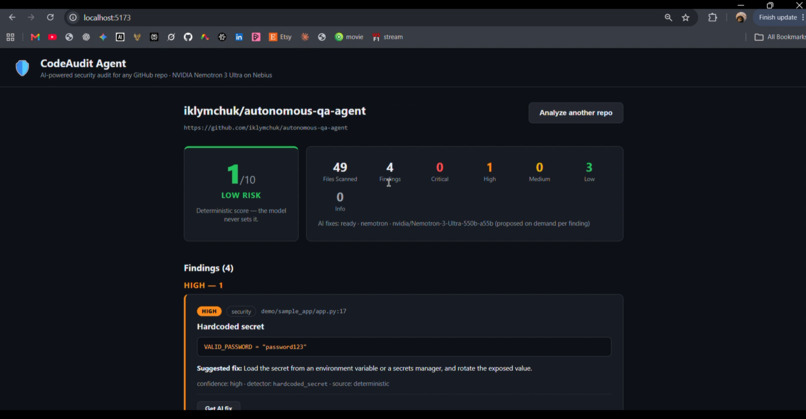Click the AI-powered security audit subtitle
This screenshot has height=419, width=806.
pos(156,75)
